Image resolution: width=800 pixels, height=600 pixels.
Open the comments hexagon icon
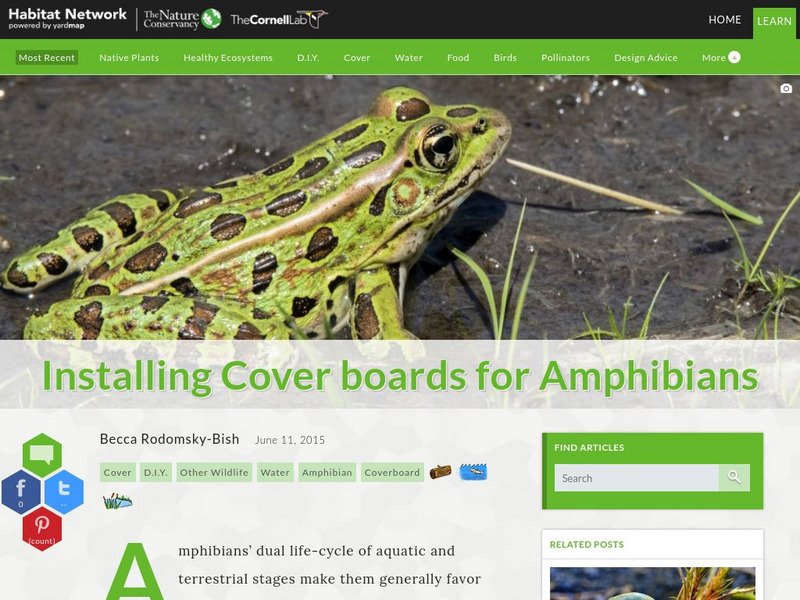click(42, 455)
